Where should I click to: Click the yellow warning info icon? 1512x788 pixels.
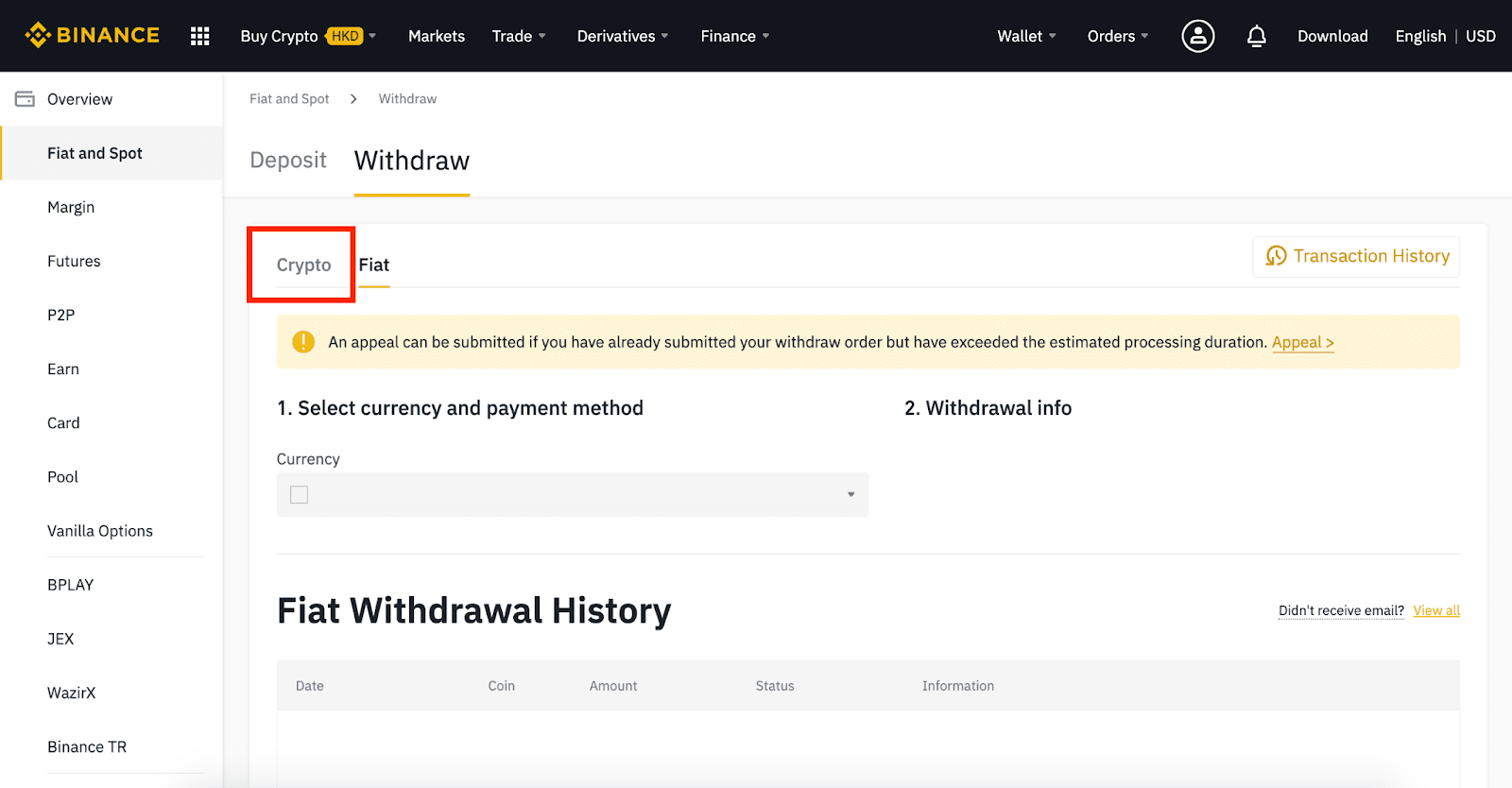(x=303, y=342)
